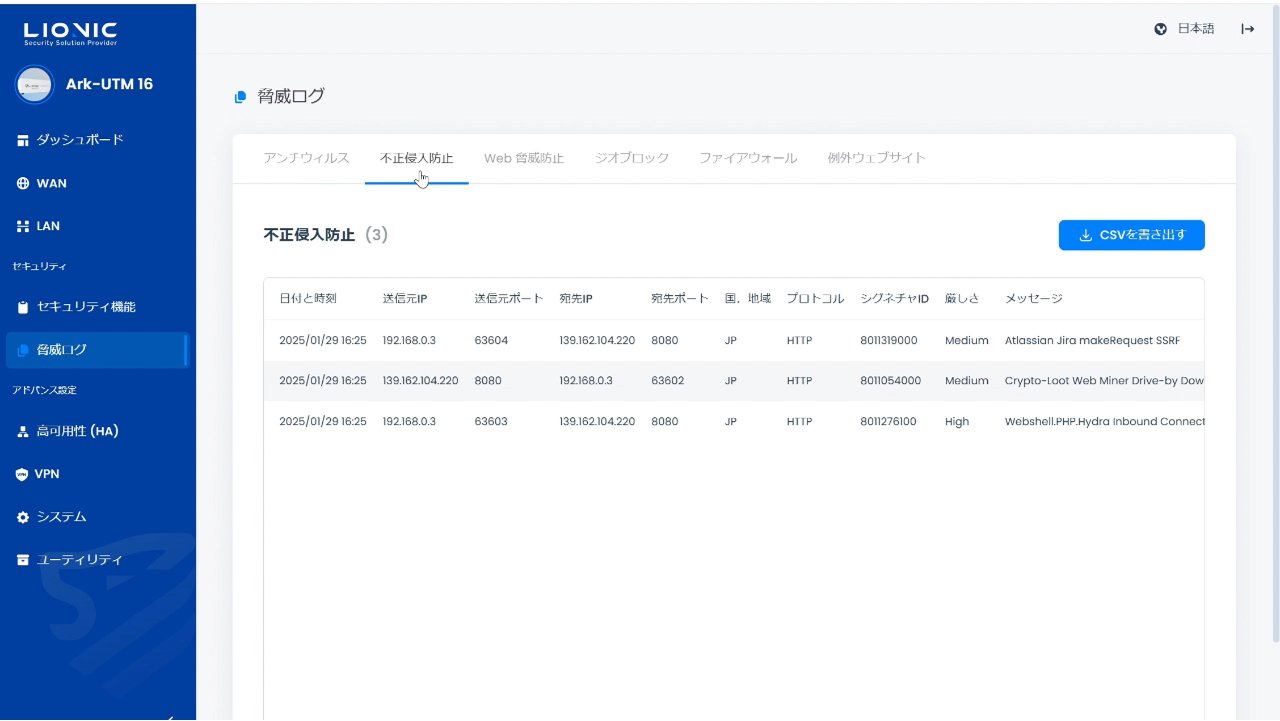
Task: Click the security features clipboard icon
Action: (x=23, y=307)
